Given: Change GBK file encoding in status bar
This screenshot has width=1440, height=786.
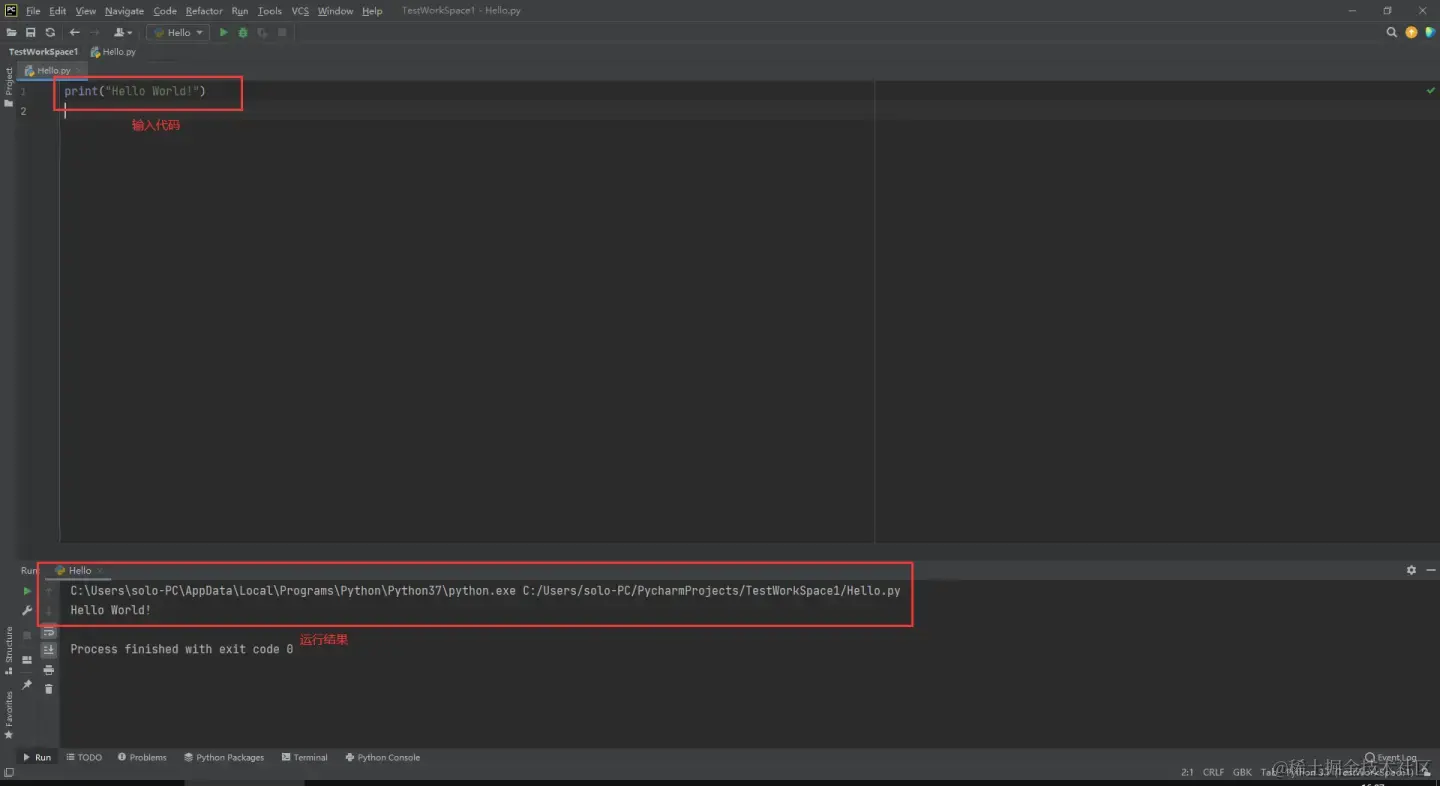Looking at the screenshot, I should 1242,772.
